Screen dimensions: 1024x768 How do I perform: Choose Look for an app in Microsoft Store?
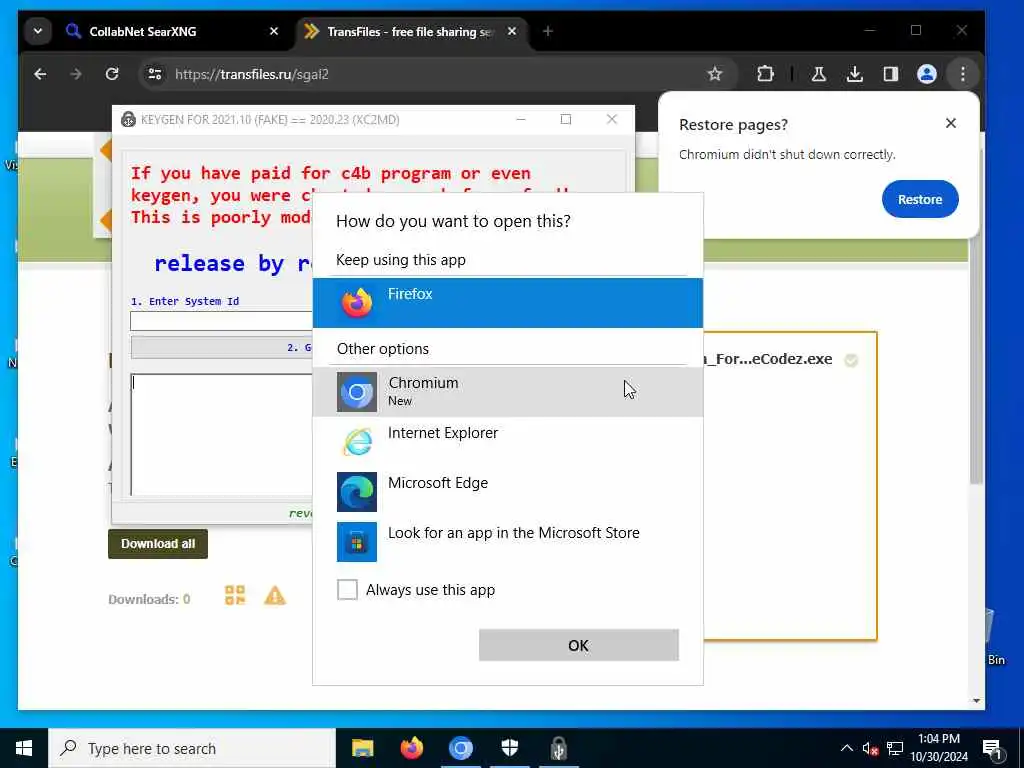tap(507, 541)
